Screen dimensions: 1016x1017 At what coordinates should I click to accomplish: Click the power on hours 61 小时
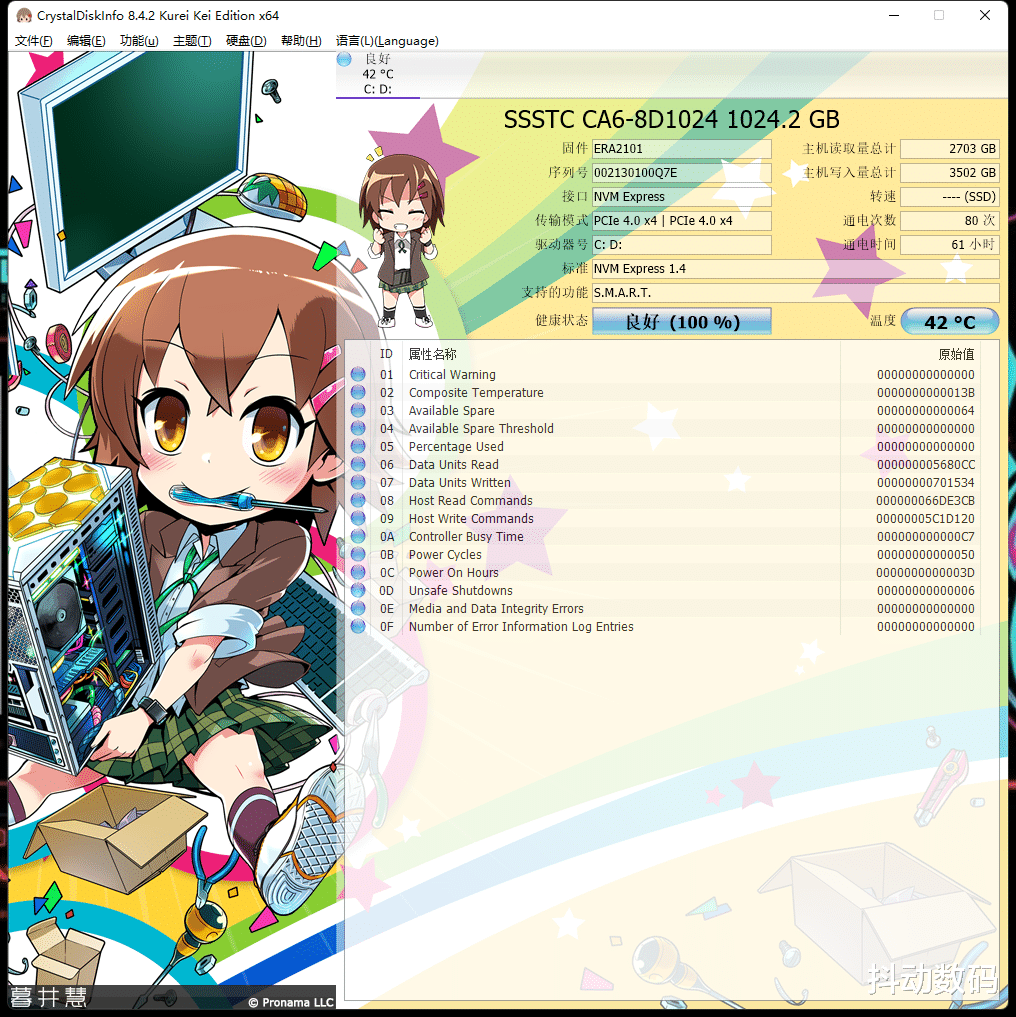click(950, 245)
